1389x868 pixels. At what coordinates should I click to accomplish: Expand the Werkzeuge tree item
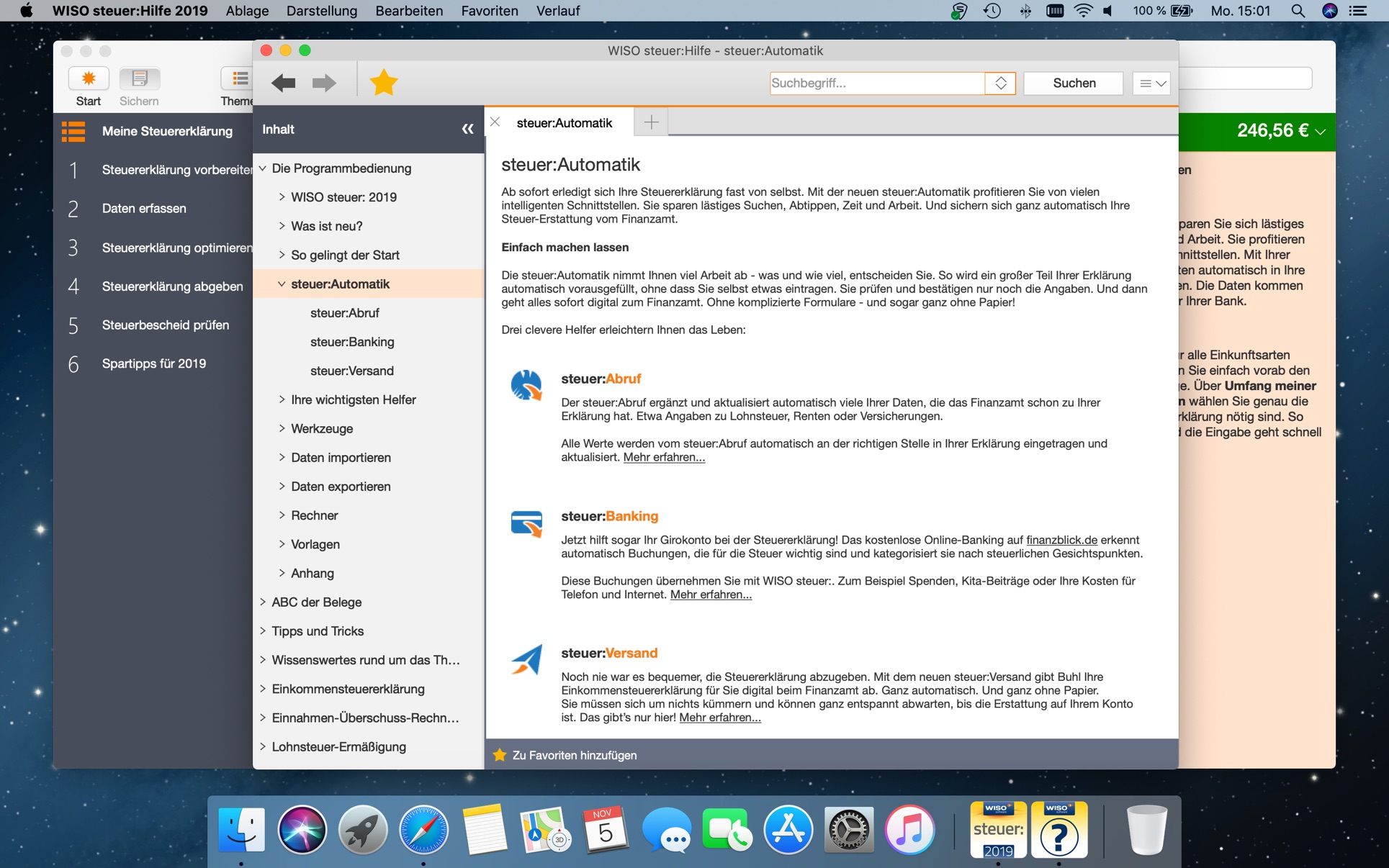point(282,428)
